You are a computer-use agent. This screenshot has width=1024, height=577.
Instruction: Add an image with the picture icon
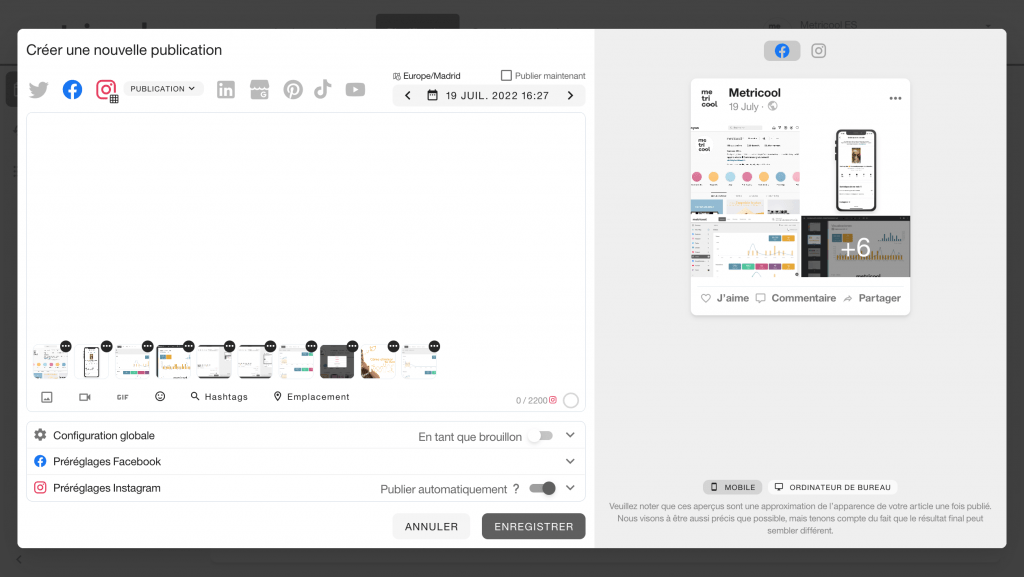point(47,397)
